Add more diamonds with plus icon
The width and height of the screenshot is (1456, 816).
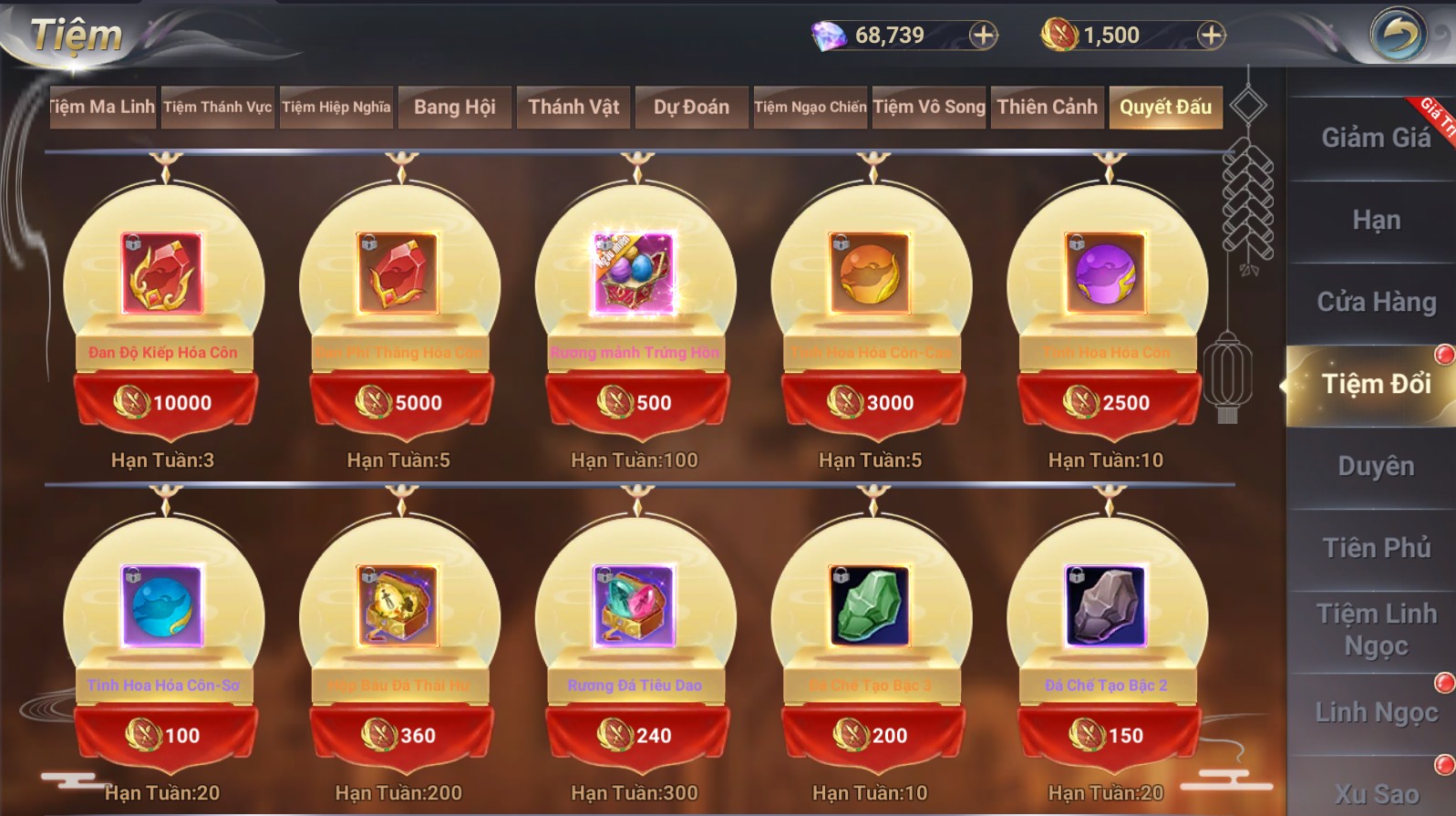pos(983,36)
